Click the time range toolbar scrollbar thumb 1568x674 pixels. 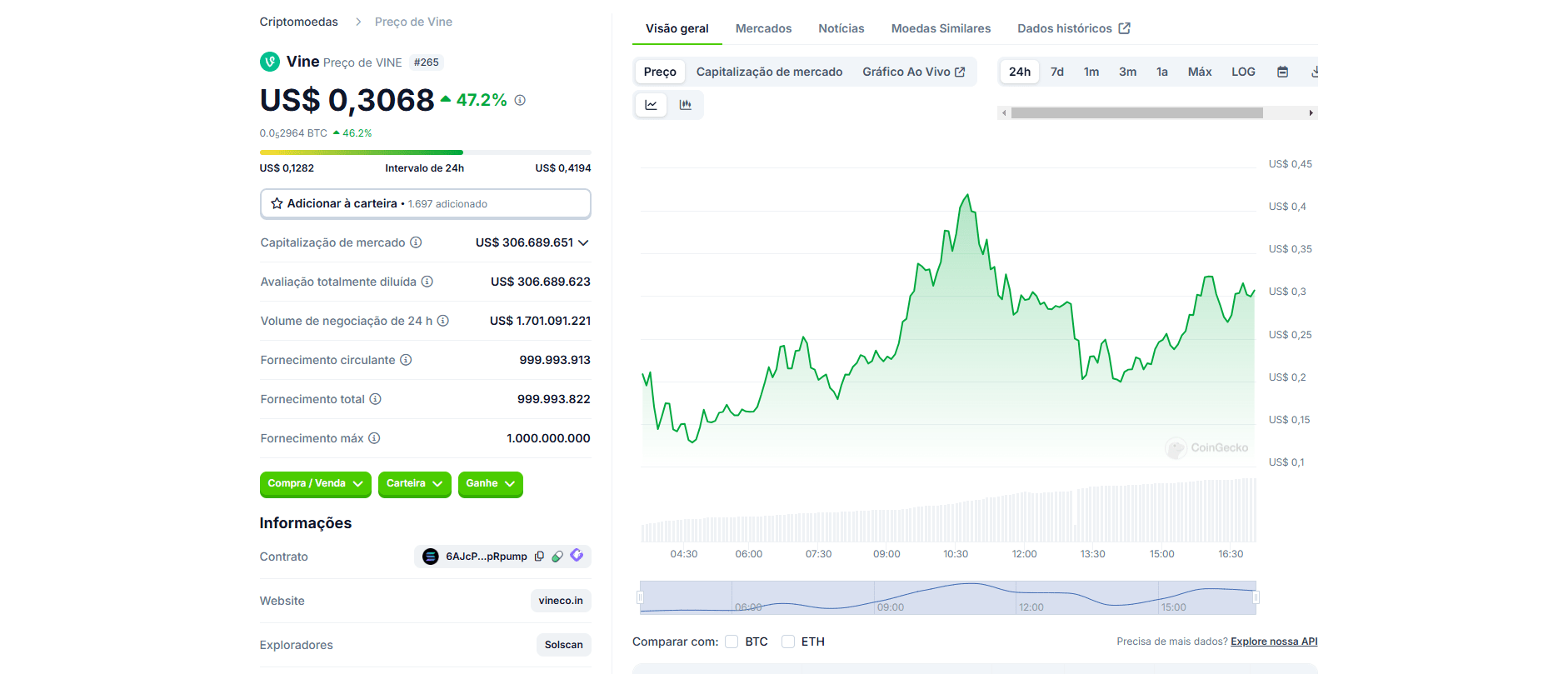pos(1137,112)
